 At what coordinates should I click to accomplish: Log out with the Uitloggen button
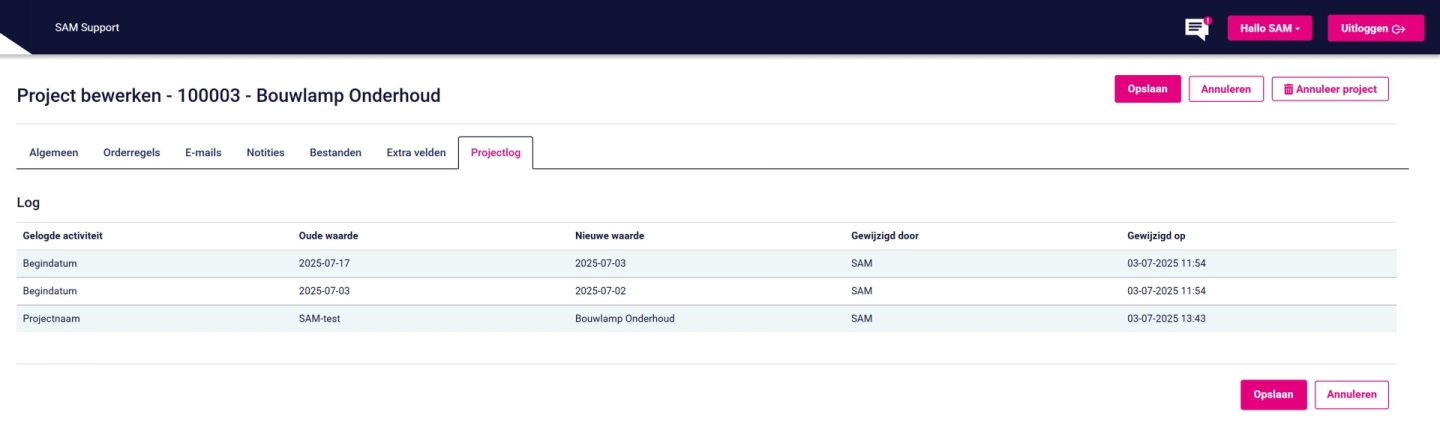coord(1375,29)
